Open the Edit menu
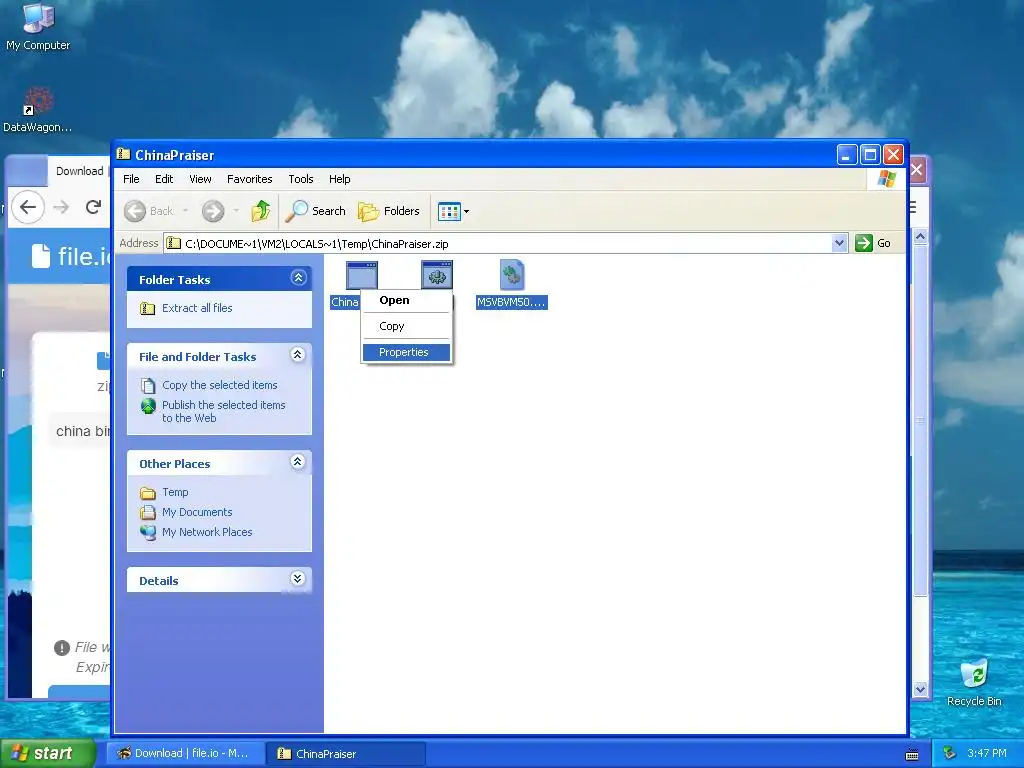The height and width of the screenshot is (768, 1024). (x=164, y=179)
